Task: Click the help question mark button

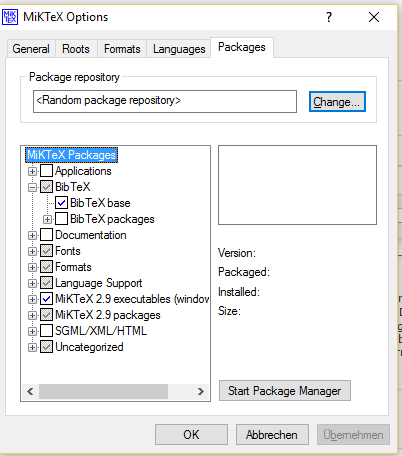Action: [329, 17]
